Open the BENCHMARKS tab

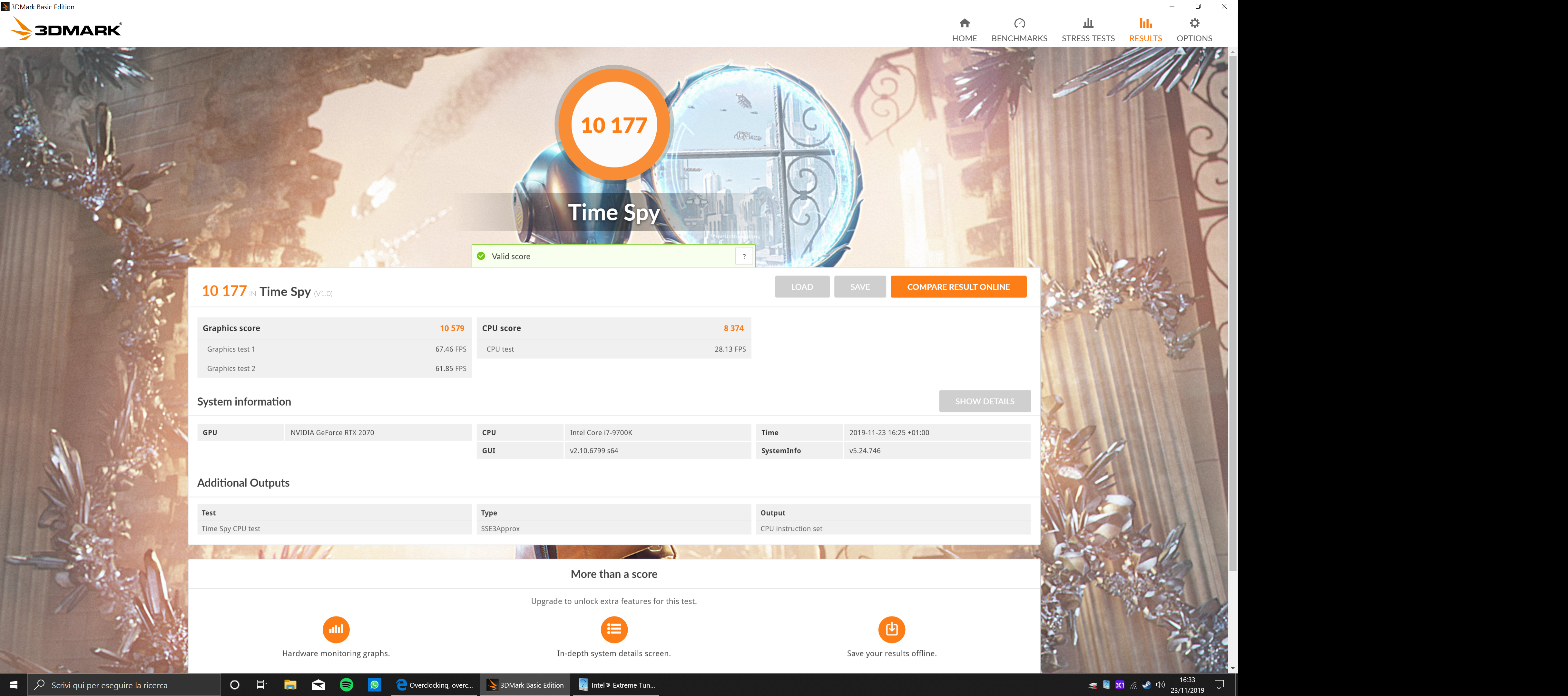[x=1019, y=30]
